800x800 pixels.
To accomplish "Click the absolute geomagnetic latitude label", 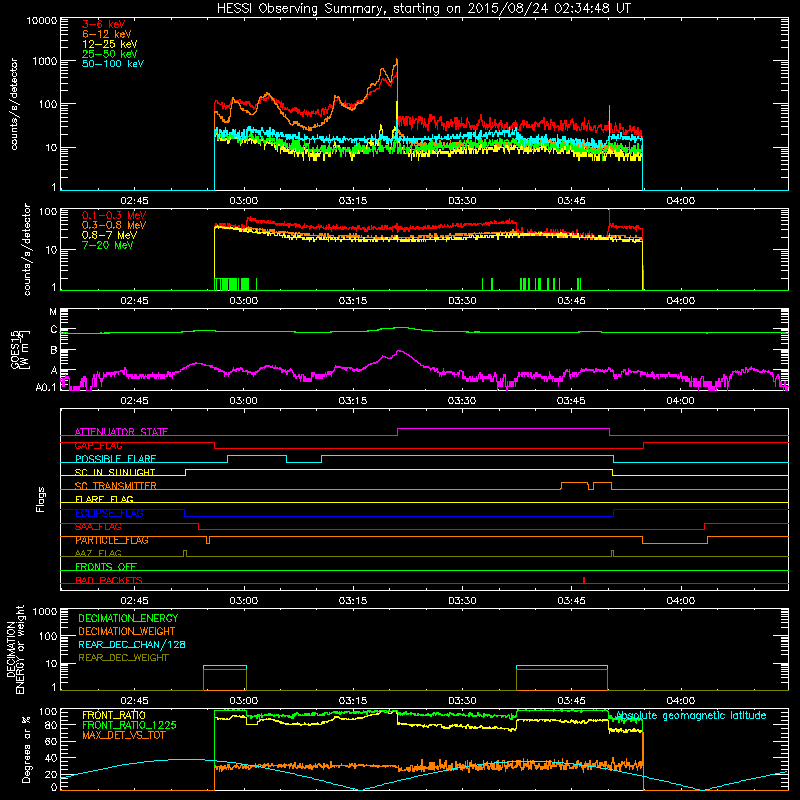I will [691, 716].
